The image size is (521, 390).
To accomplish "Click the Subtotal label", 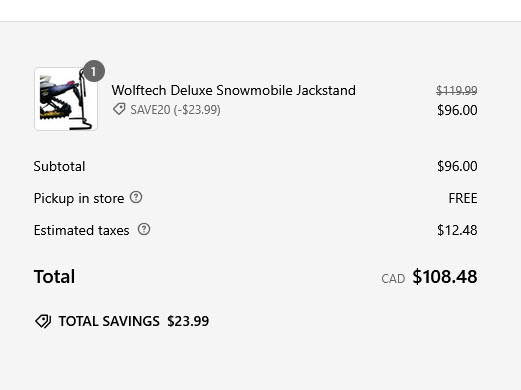I will click(x=59, y=166).
